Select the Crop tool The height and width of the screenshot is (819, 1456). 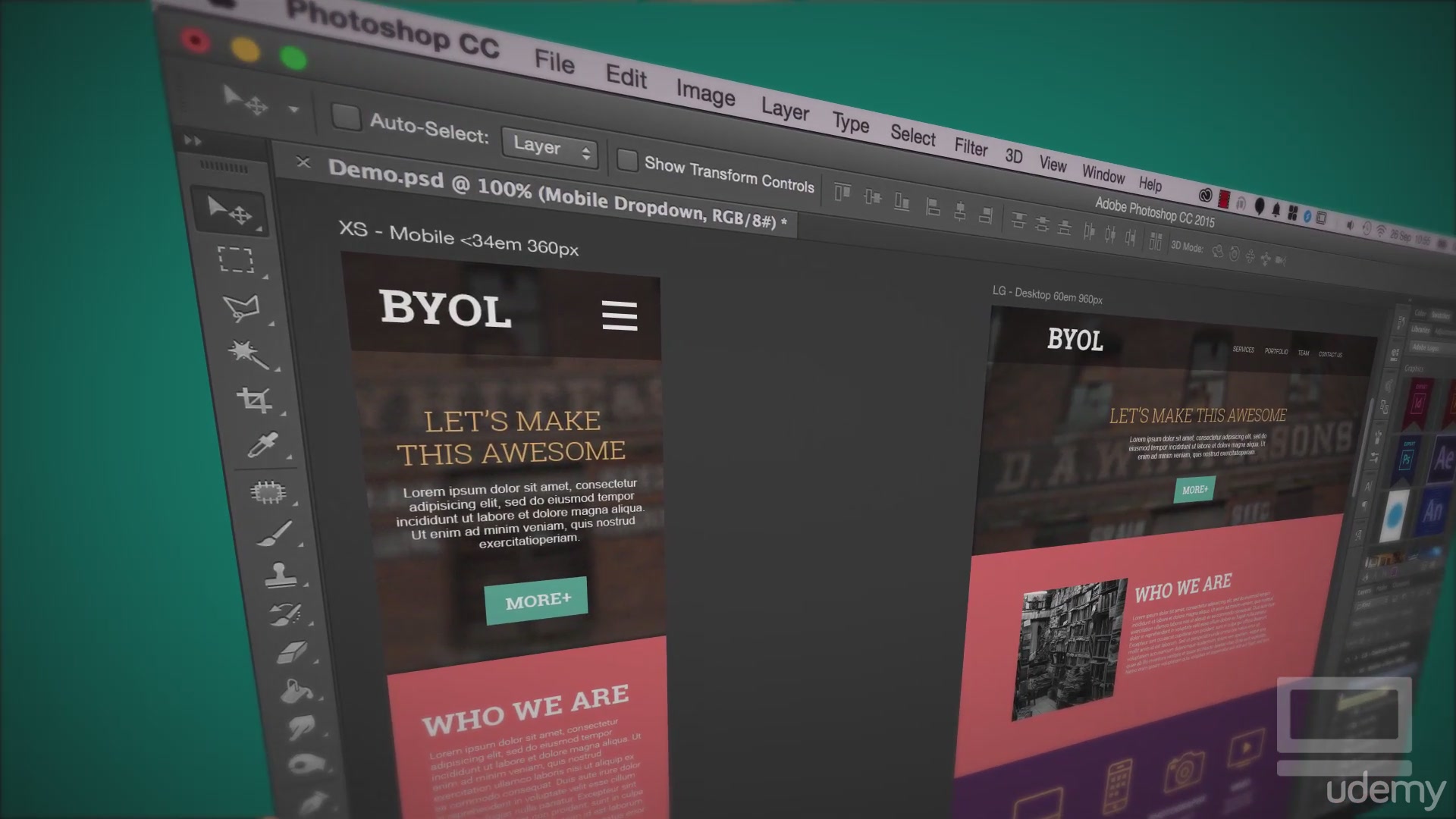(x=255, y=400)
